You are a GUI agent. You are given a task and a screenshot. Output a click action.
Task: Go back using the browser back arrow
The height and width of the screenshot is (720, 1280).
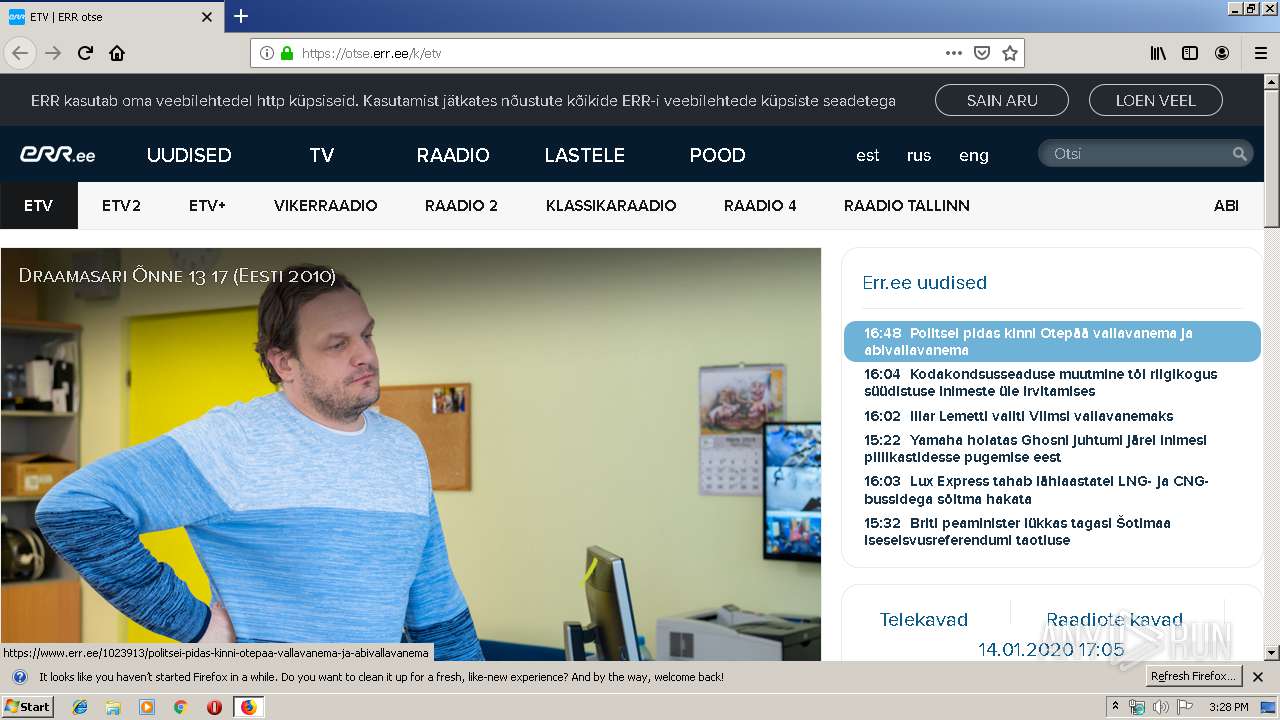pyautogui.click(x=20, y=53)
